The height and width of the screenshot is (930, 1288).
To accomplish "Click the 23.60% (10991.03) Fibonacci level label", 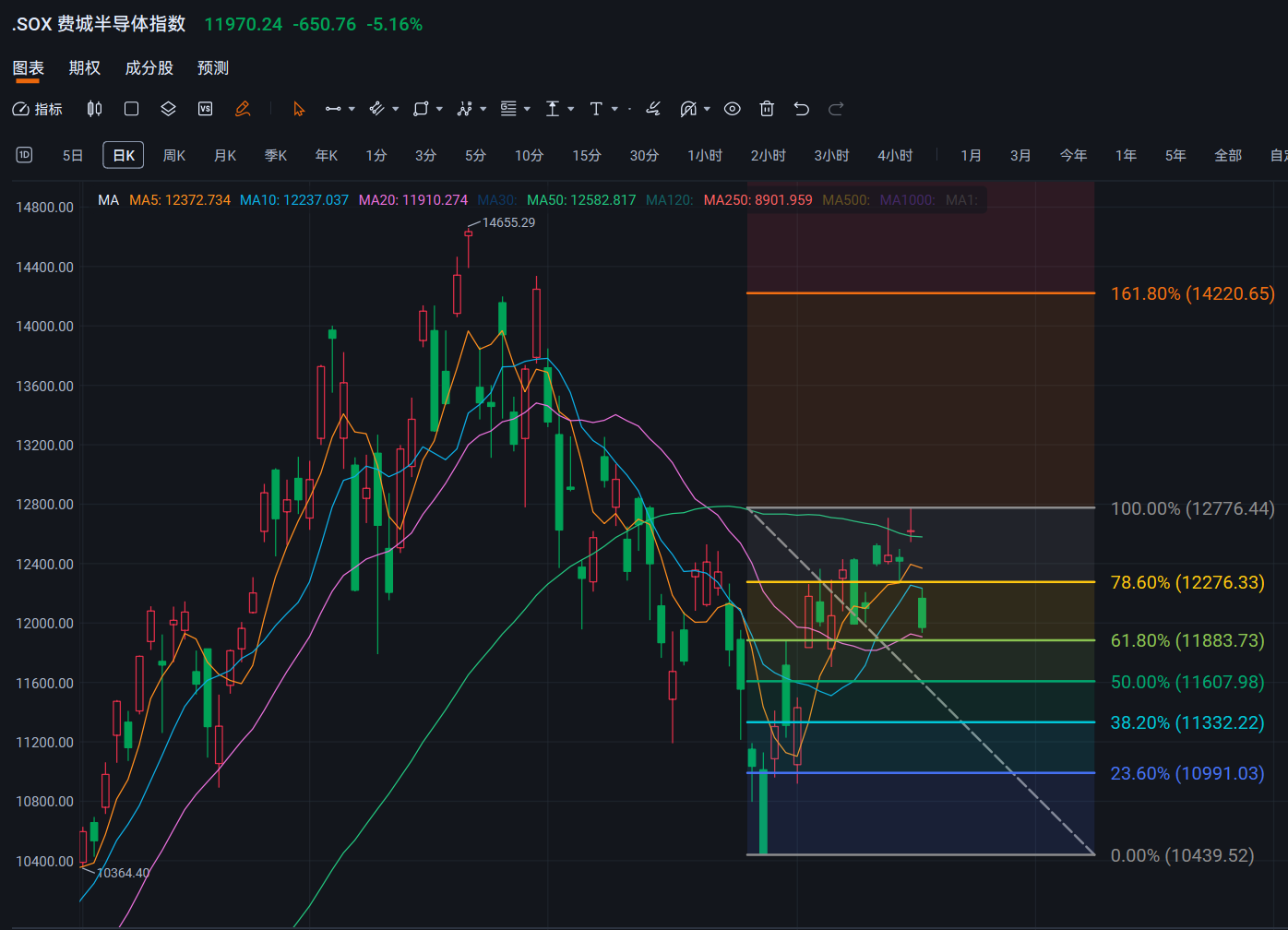I will click(x=1187, y=773).
